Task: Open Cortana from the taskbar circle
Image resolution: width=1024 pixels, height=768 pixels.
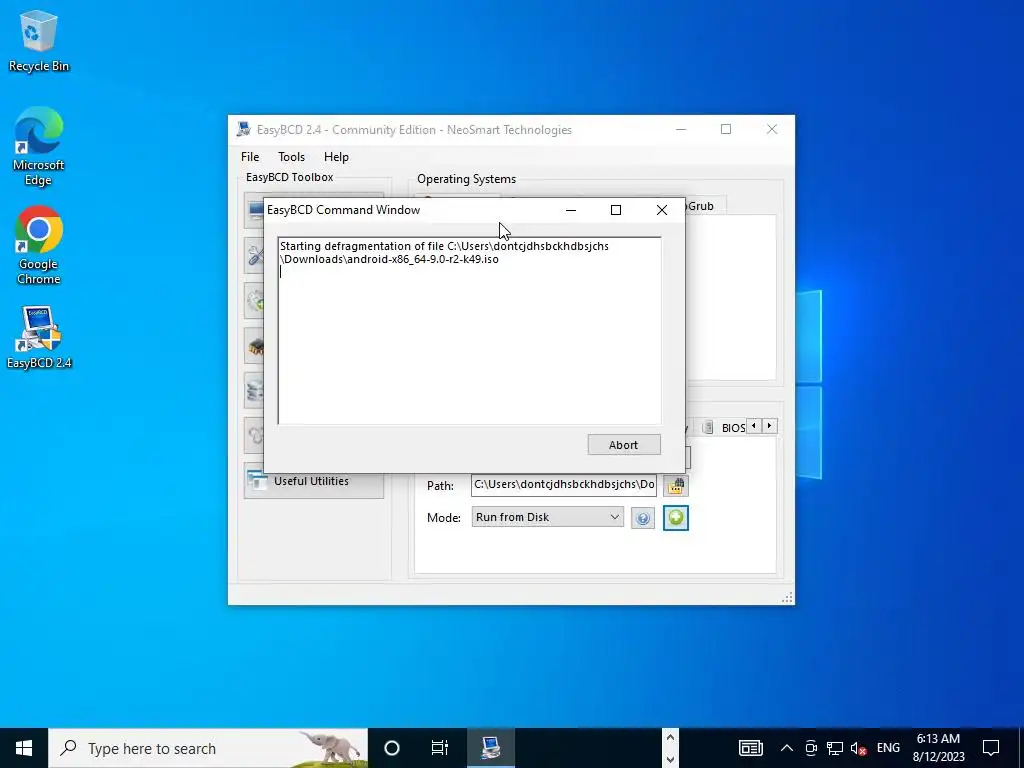Action: pos(392,748)
